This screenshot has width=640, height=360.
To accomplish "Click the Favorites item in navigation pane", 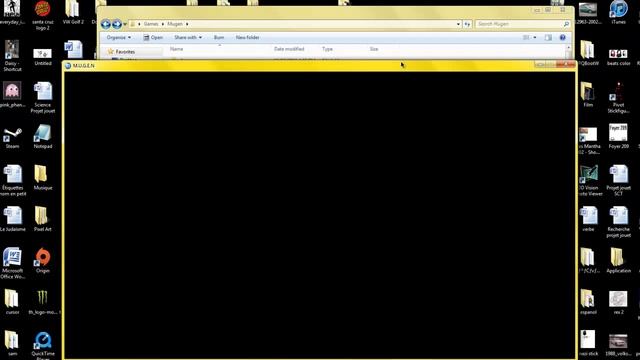I will (125, 52).
